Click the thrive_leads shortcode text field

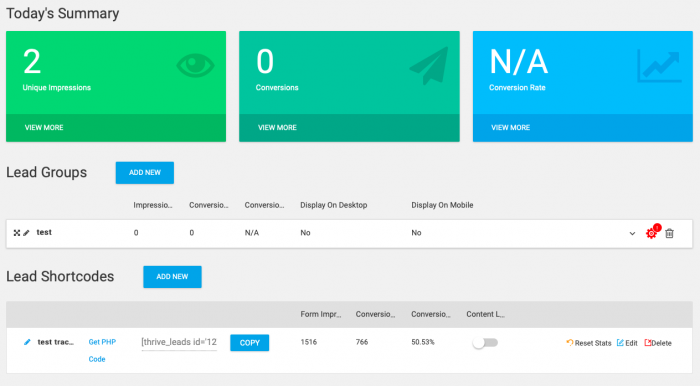[179, 342]
